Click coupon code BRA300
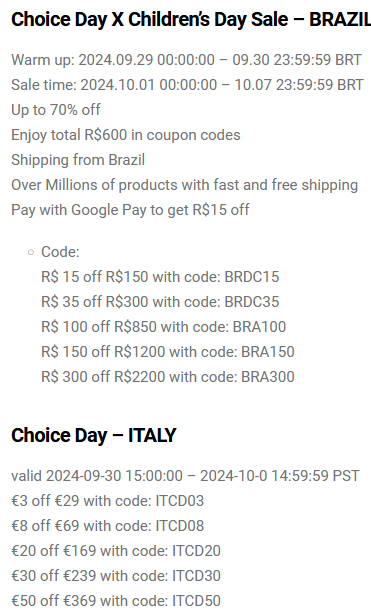The image size is (371, 615). click(267, 377)
